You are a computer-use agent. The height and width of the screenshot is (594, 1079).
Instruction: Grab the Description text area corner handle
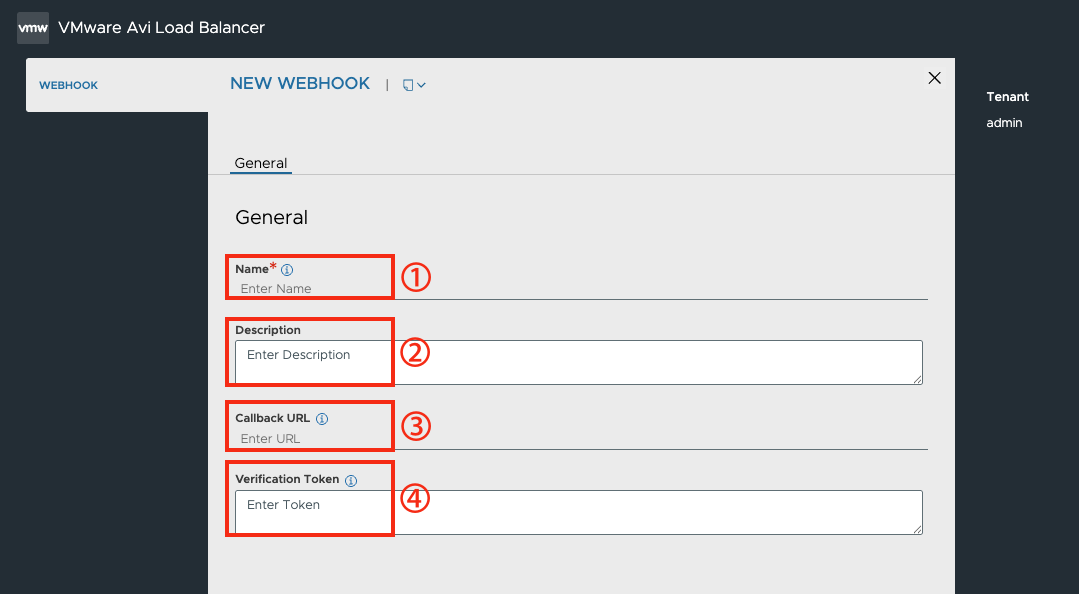(918, 380)
